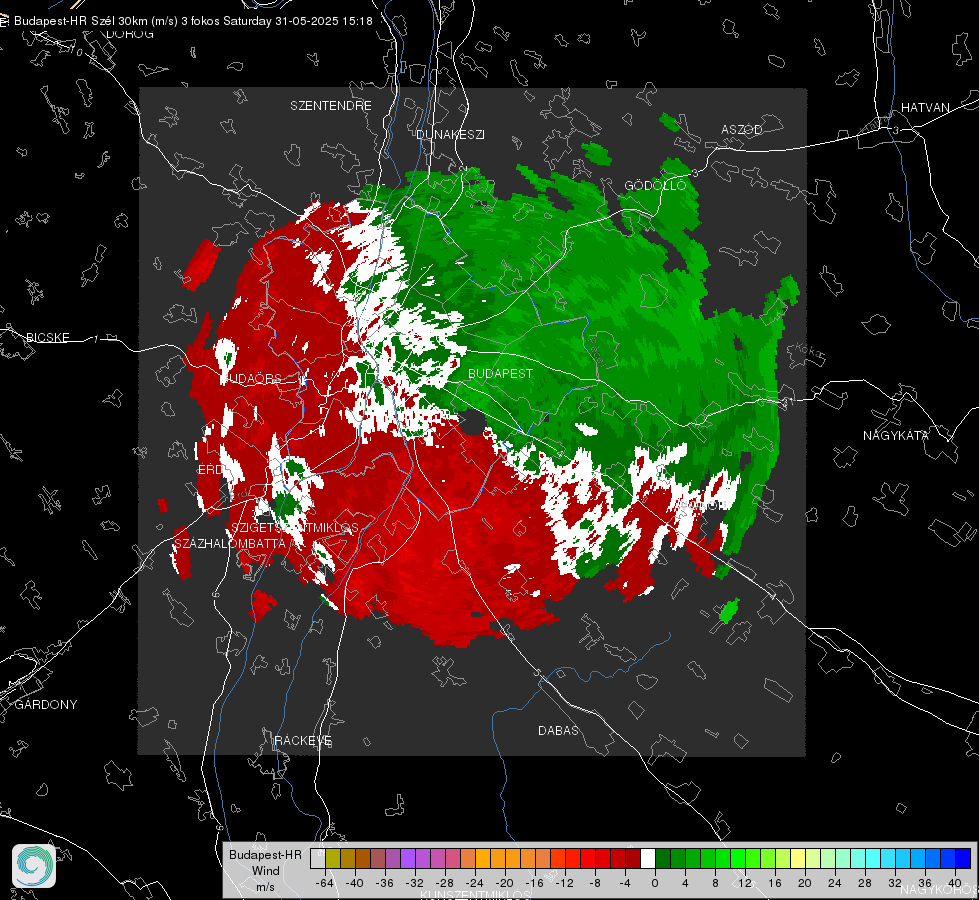Click the DABAS map label
Viewport: 979px width, 900px height.
coord(558,730)
